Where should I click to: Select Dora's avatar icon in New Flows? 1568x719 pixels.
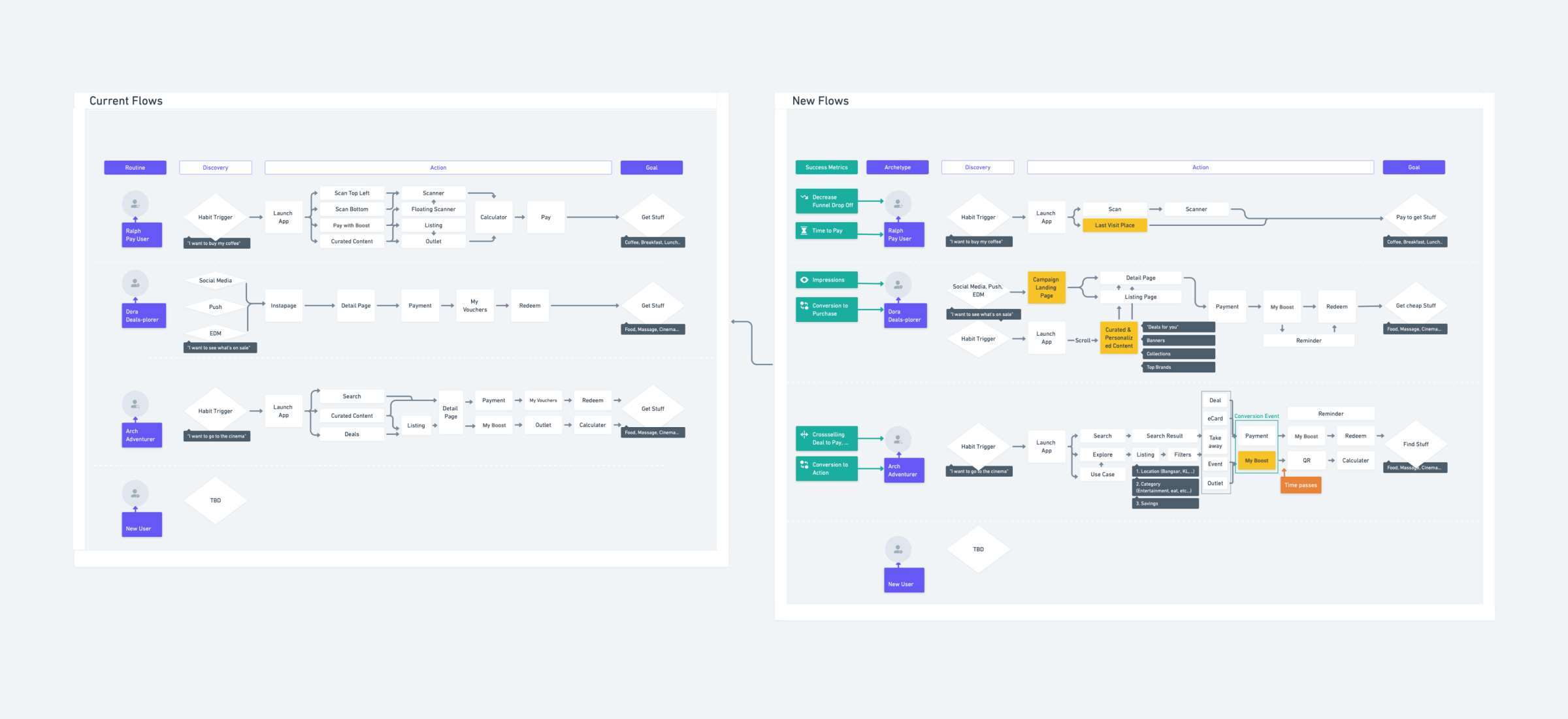898,285
